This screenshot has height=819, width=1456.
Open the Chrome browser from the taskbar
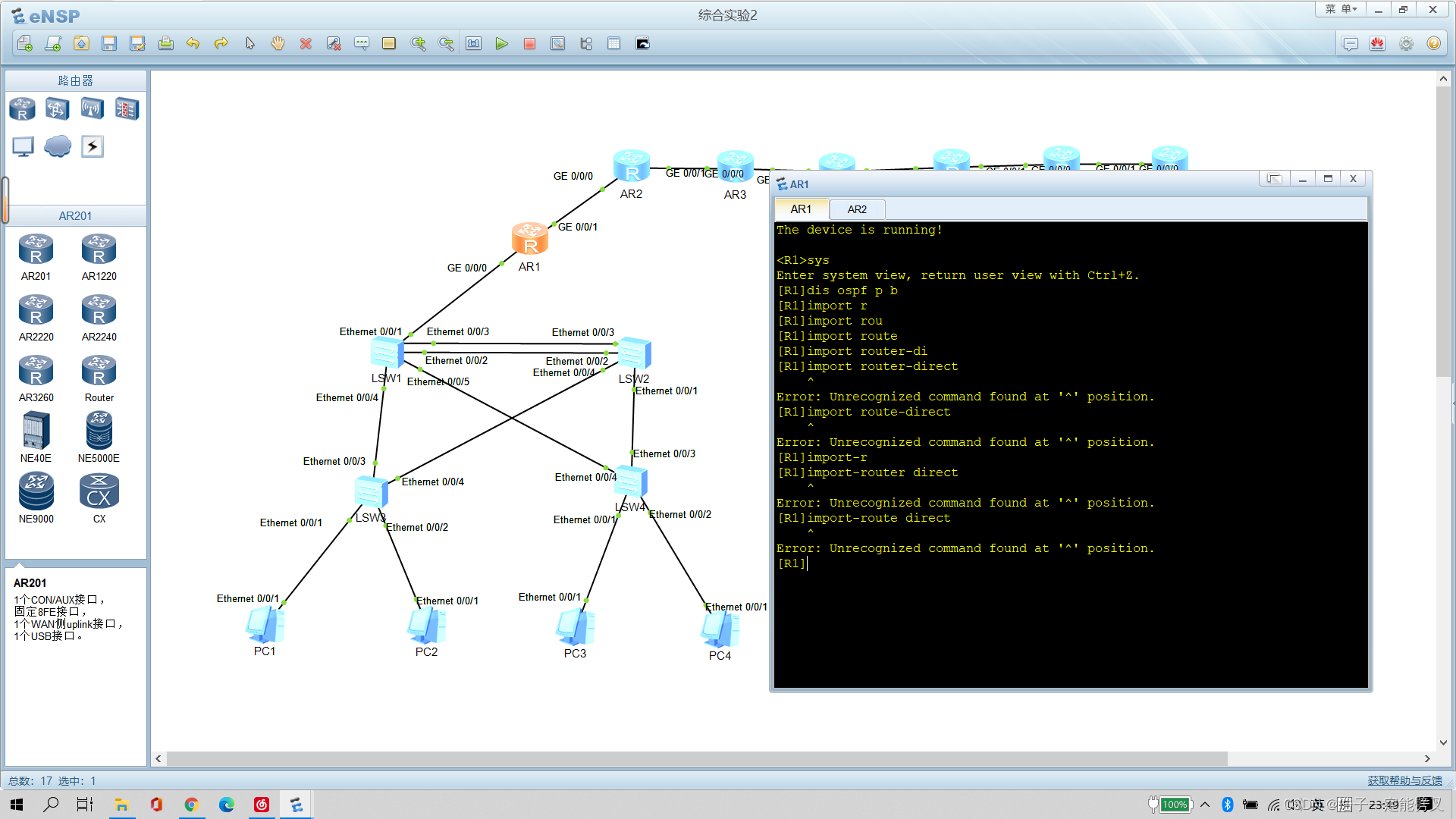click(x=191, y=805)
